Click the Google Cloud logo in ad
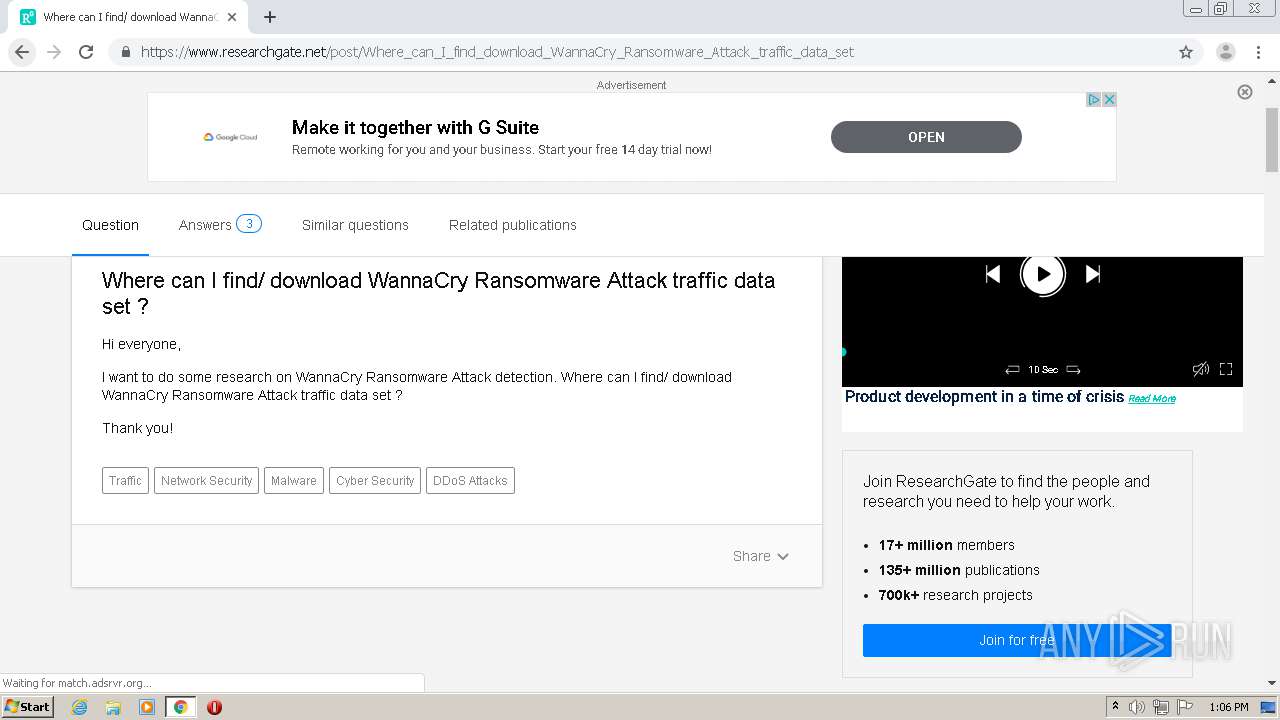1280x720 pixels. pos(230,137)
